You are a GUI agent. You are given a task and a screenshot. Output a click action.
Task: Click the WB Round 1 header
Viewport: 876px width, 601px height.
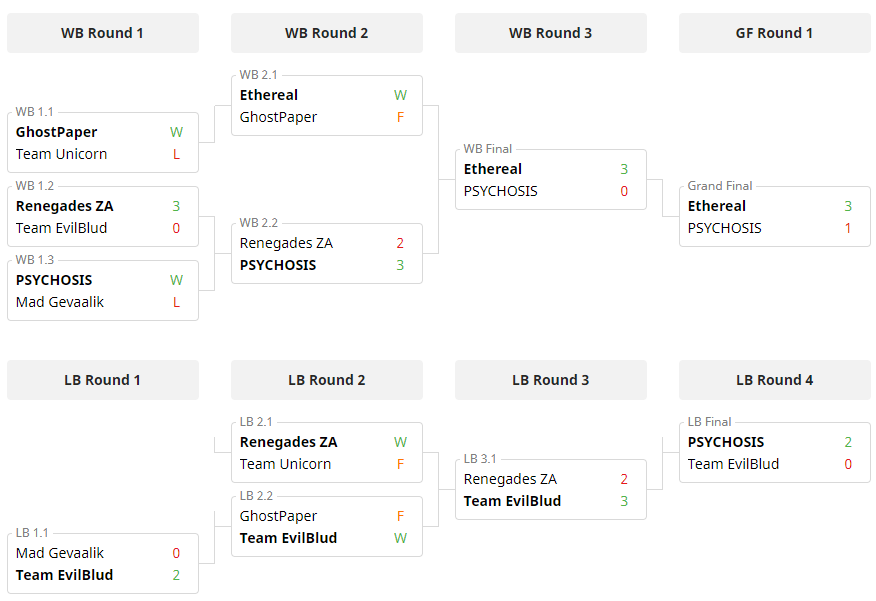(x=102, y=33)
